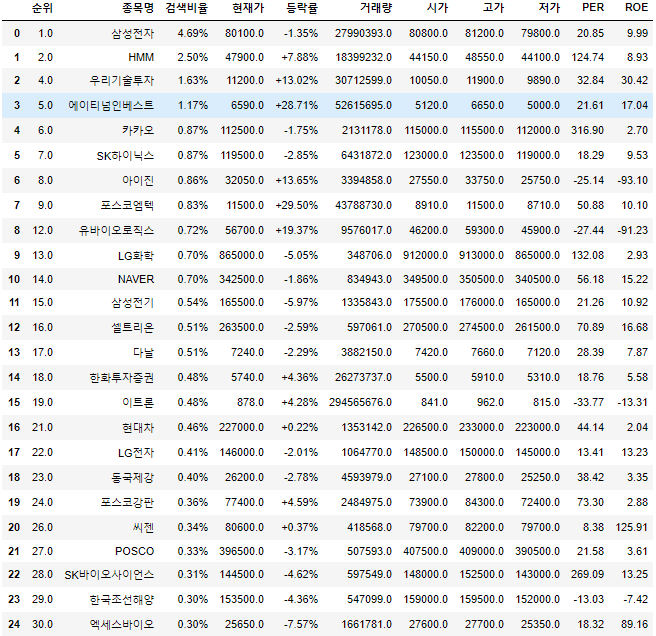Select the 카카오 stock name cell

[x=138, y=131]
